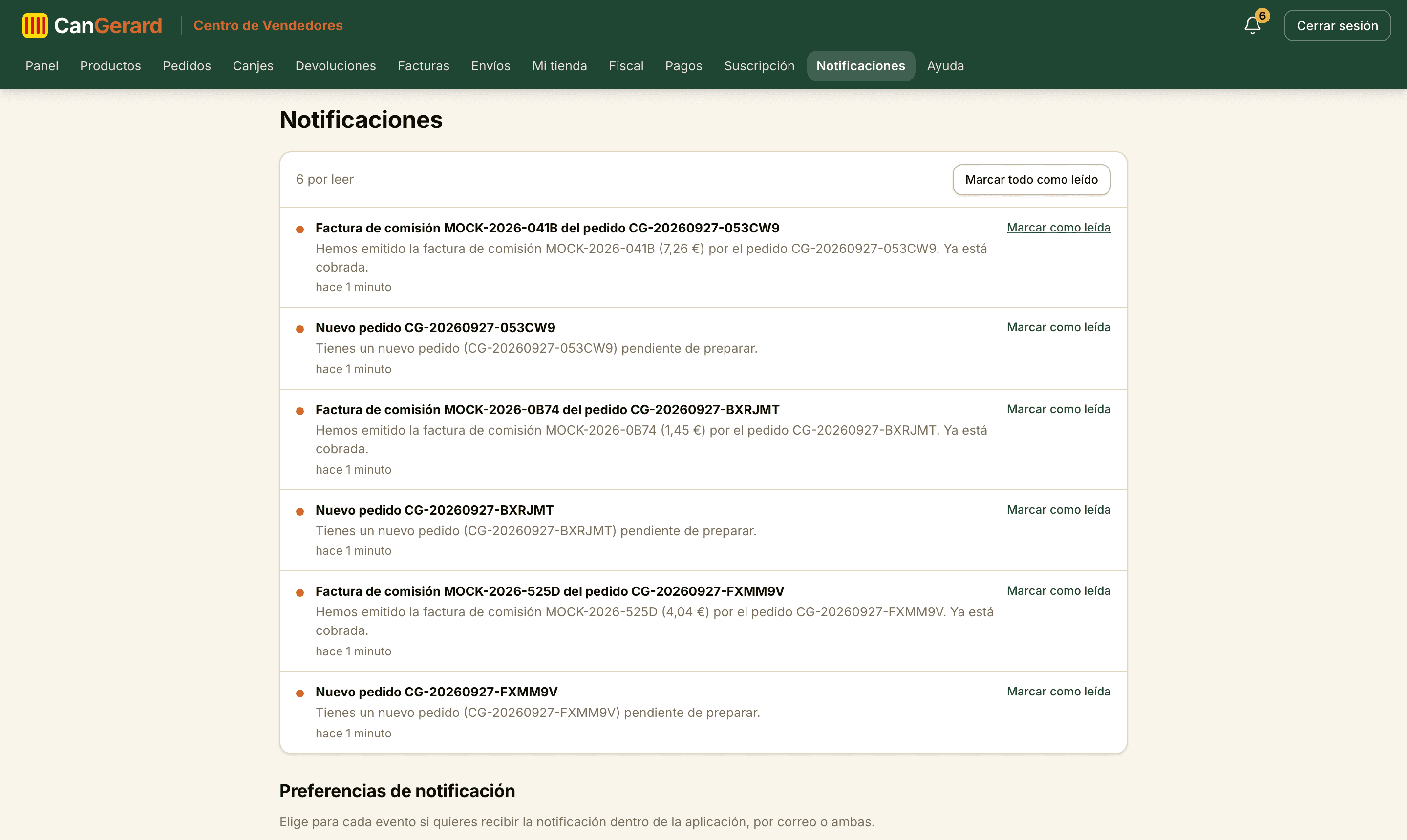The width and height of the screenshot is (1407, 840).
Task: Click unread dot beside invoice MOCK-2026-0B74
Action: 300,411
